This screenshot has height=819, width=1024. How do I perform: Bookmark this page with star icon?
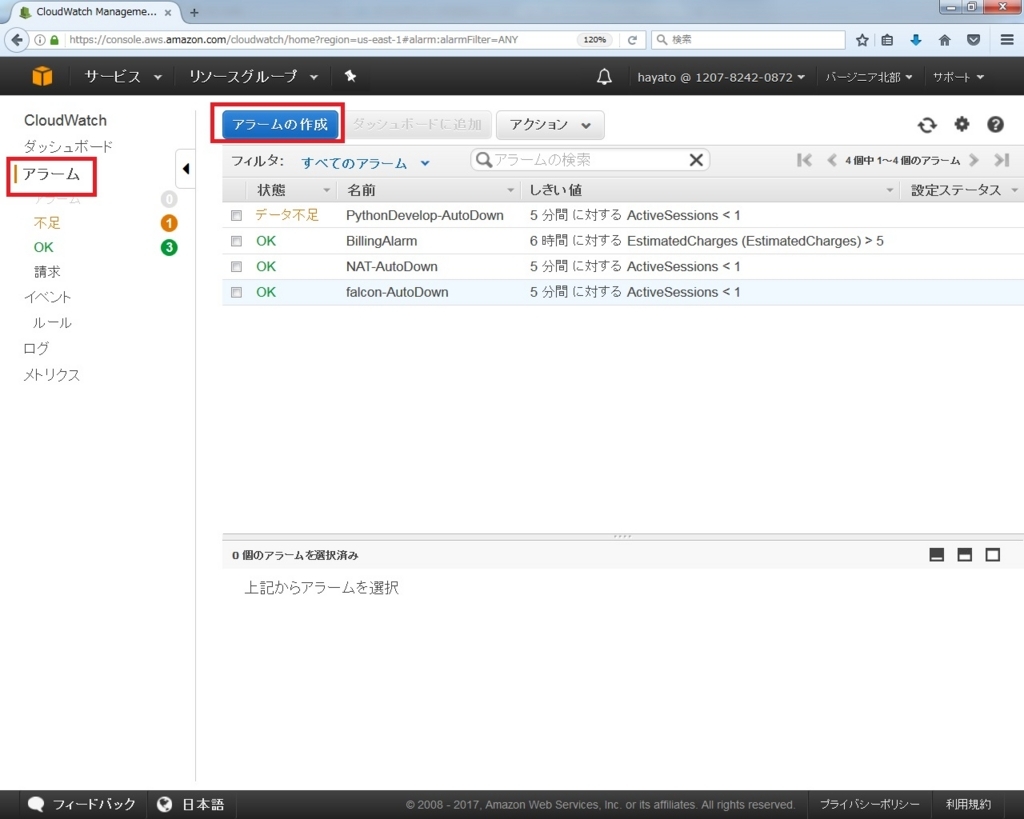862,40
